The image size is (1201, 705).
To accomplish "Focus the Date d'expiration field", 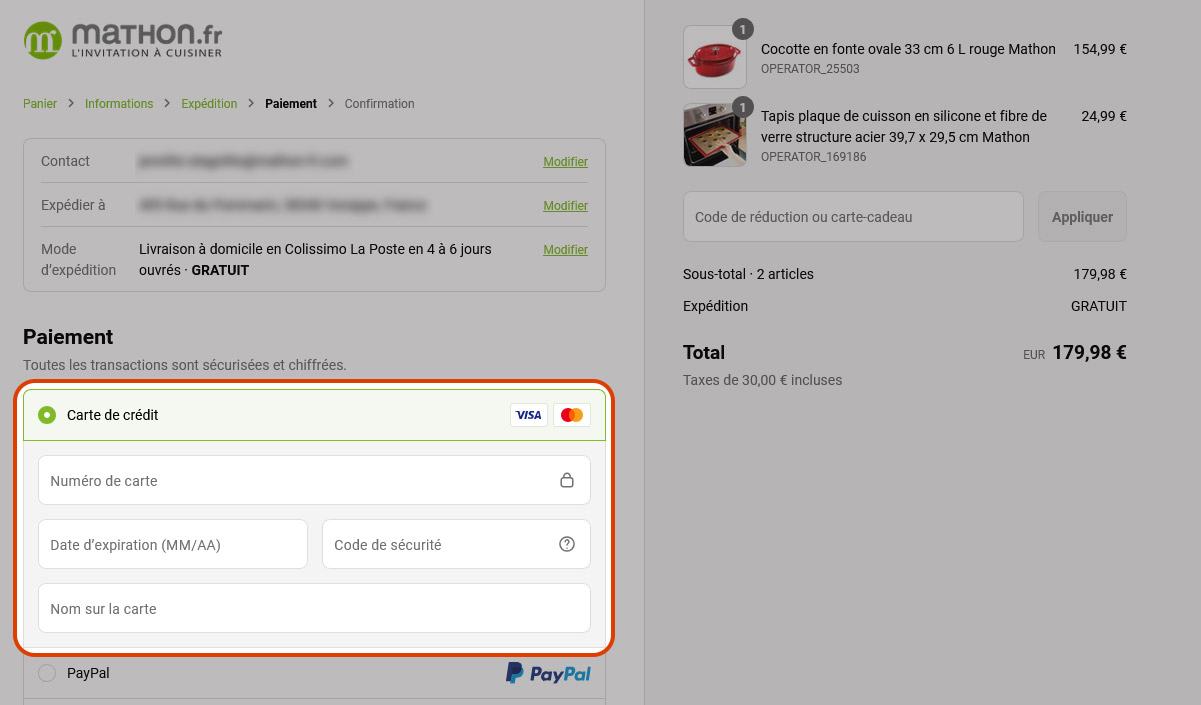I will click(x=173, y=544).
